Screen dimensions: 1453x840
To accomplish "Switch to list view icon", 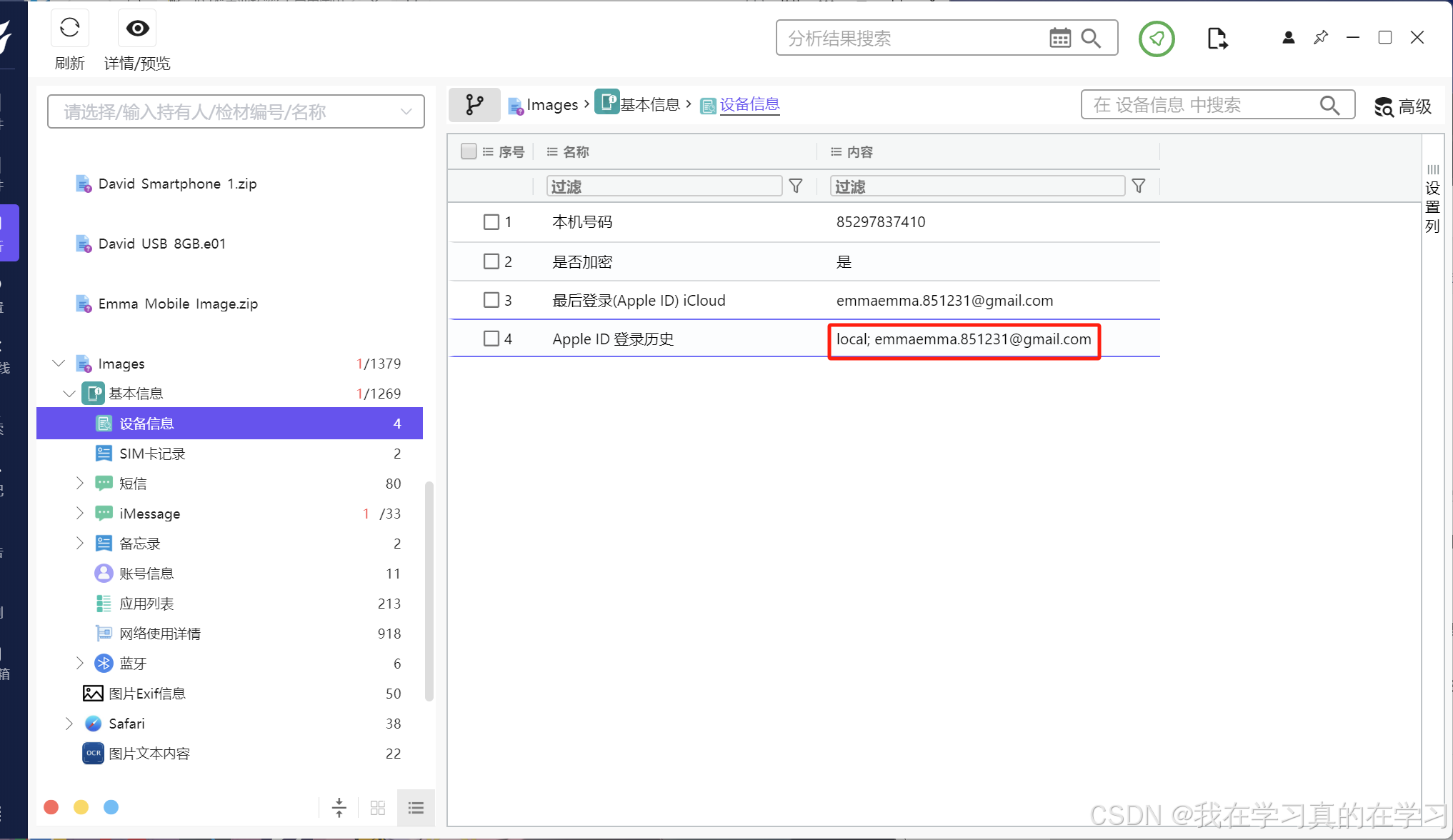I will pyautogui.click(x=416, y=808).
